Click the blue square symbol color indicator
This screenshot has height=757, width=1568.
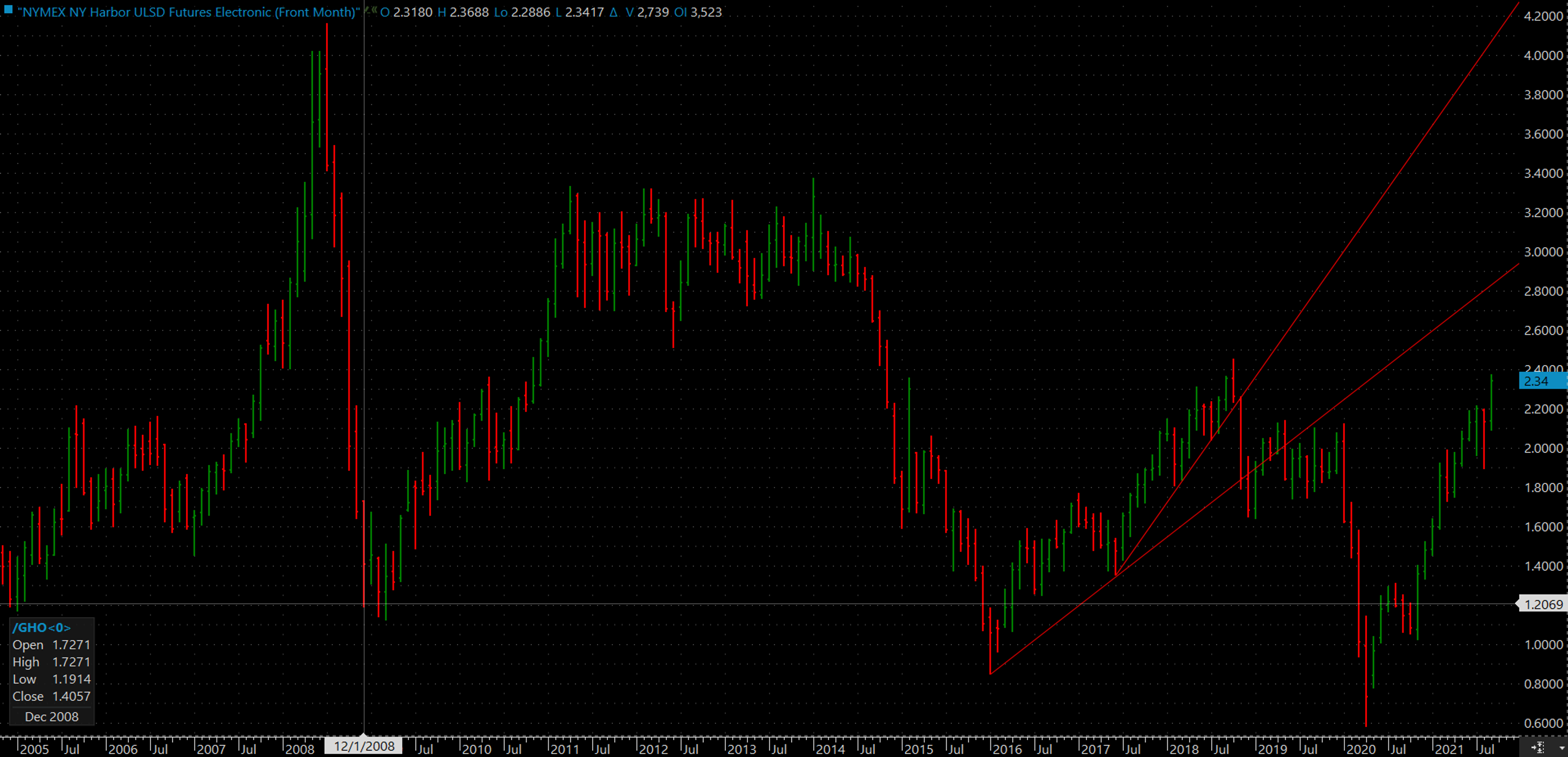coord(9,9)
